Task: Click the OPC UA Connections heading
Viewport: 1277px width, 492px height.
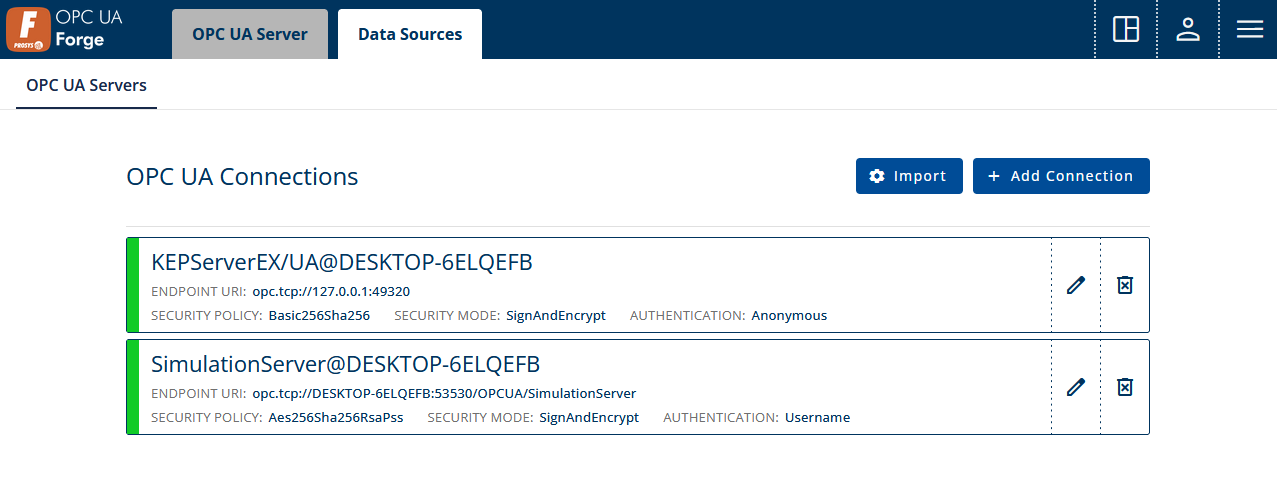Action: pos(242,177)
